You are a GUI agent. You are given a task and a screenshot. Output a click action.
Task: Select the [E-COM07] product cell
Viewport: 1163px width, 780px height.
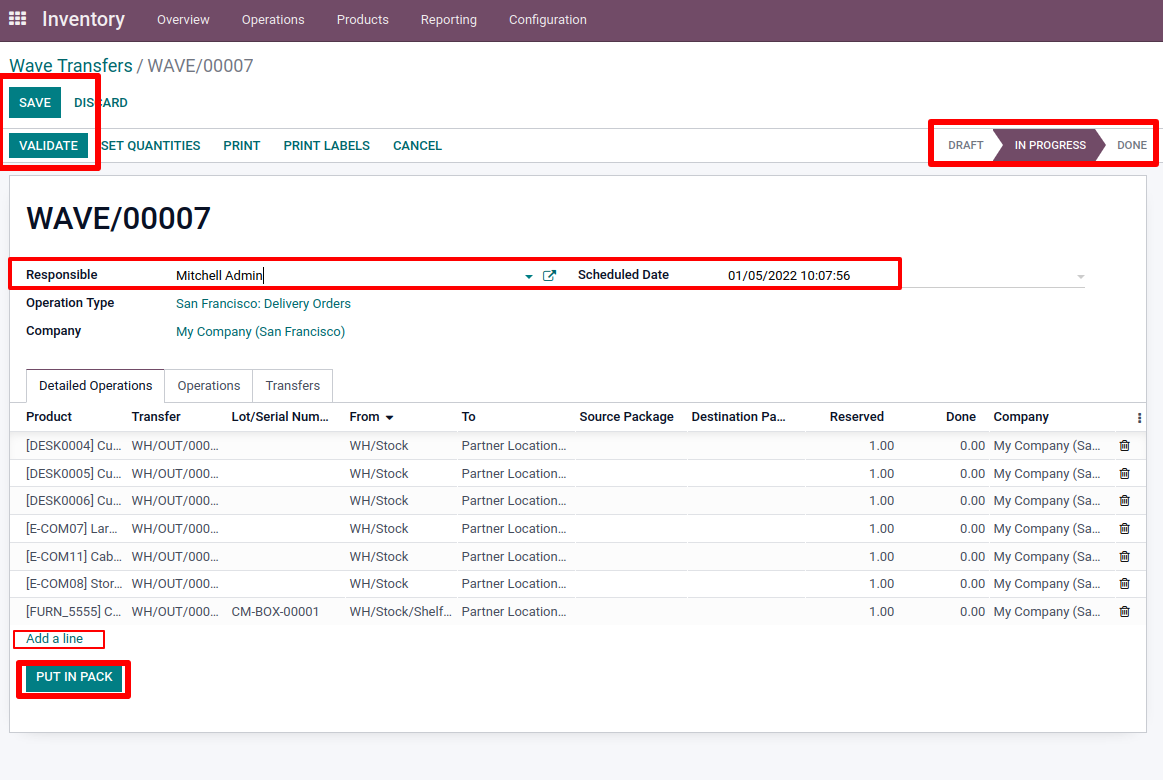72,529
